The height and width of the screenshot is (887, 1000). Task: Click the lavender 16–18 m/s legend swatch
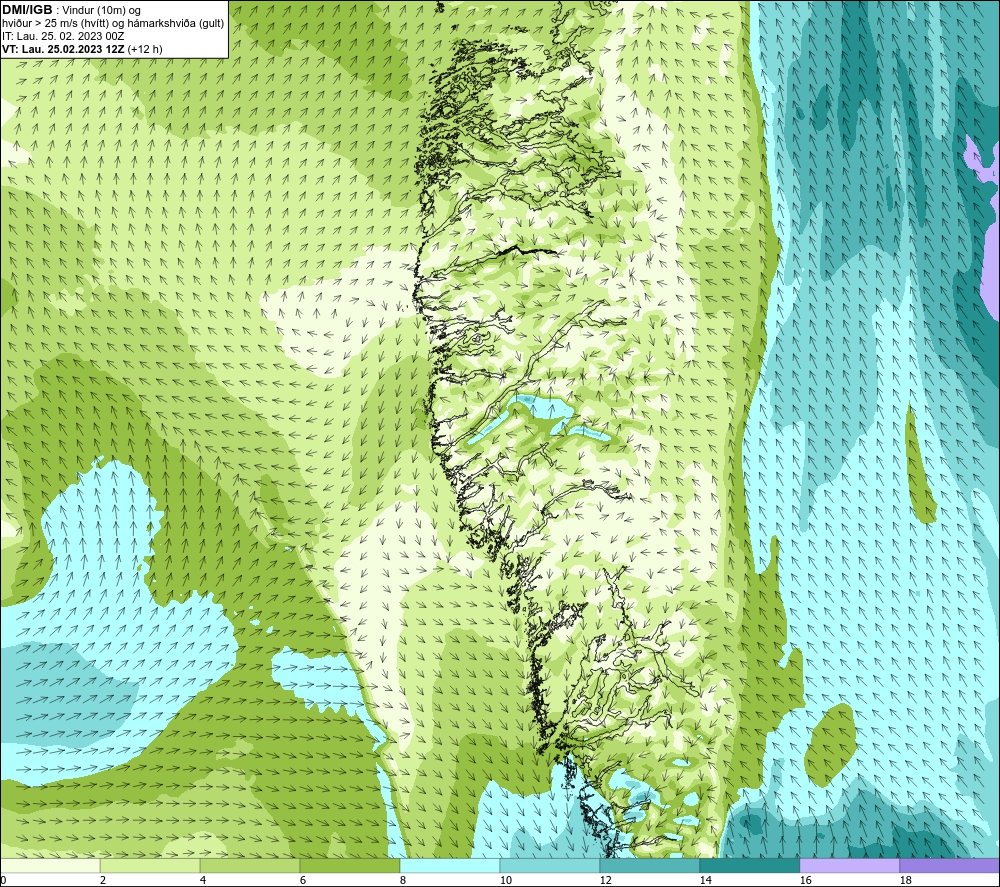coord(849,865)
